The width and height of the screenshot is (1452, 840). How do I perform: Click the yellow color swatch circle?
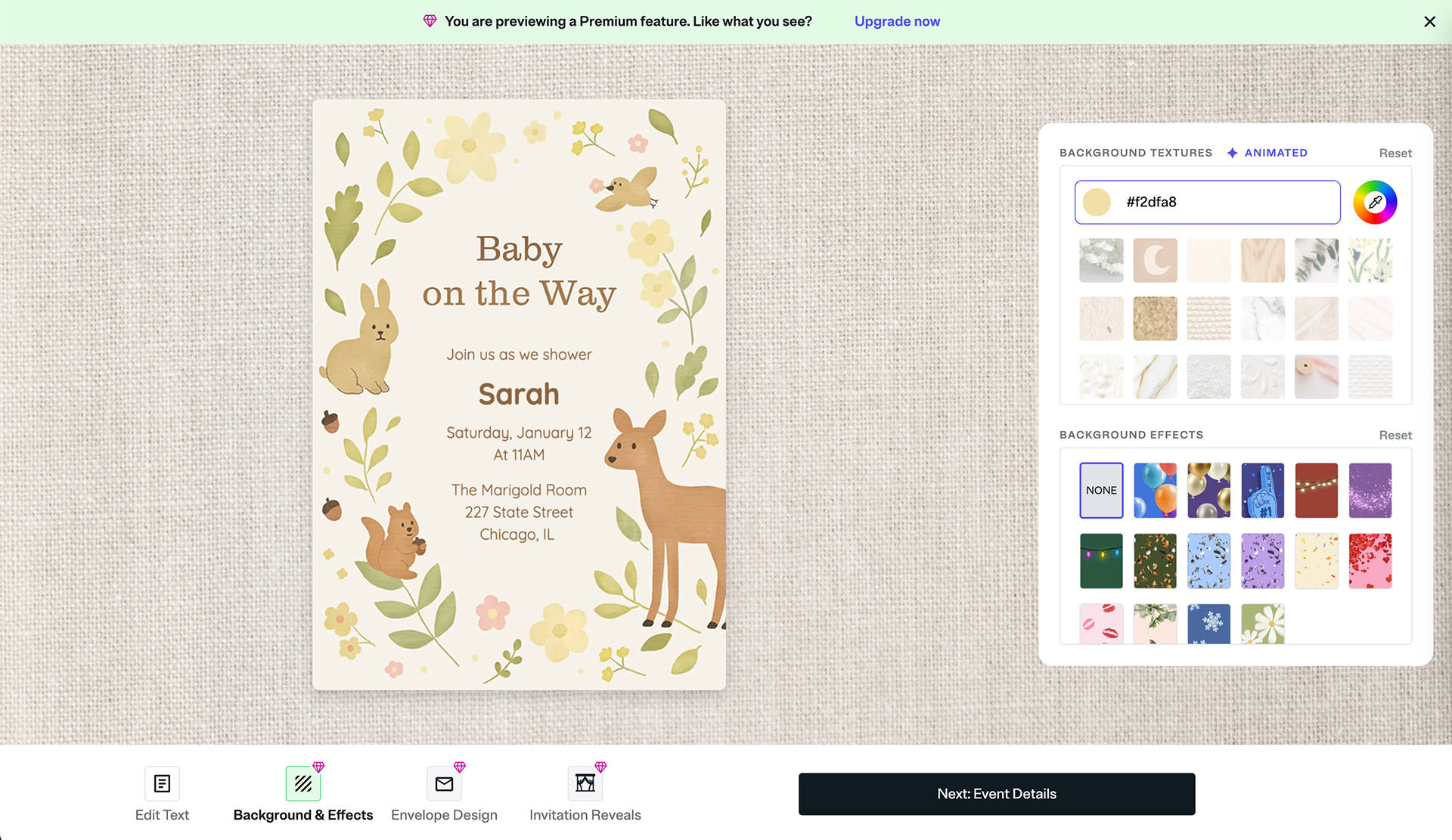point(1097,202)
